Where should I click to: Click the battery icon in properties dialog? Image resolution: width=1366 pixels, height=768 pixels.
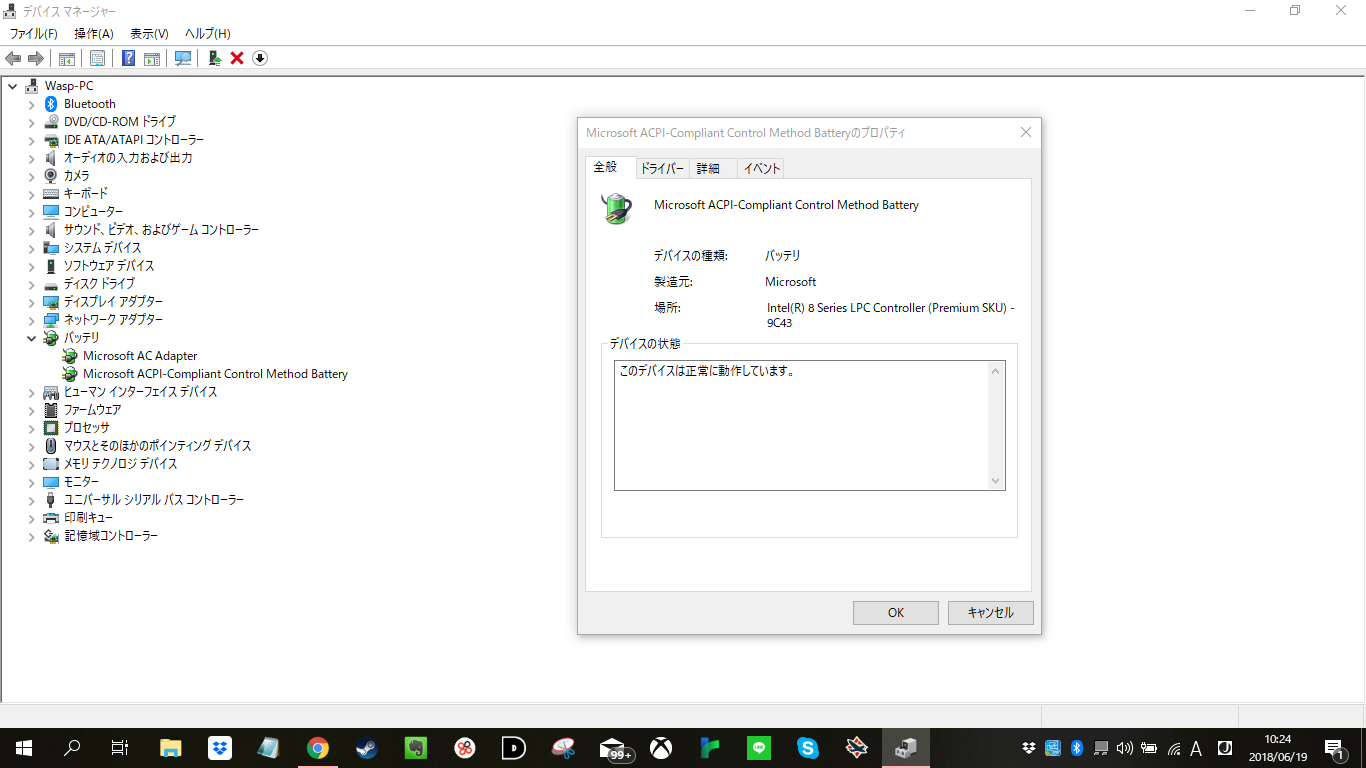(x=616, y=208)
